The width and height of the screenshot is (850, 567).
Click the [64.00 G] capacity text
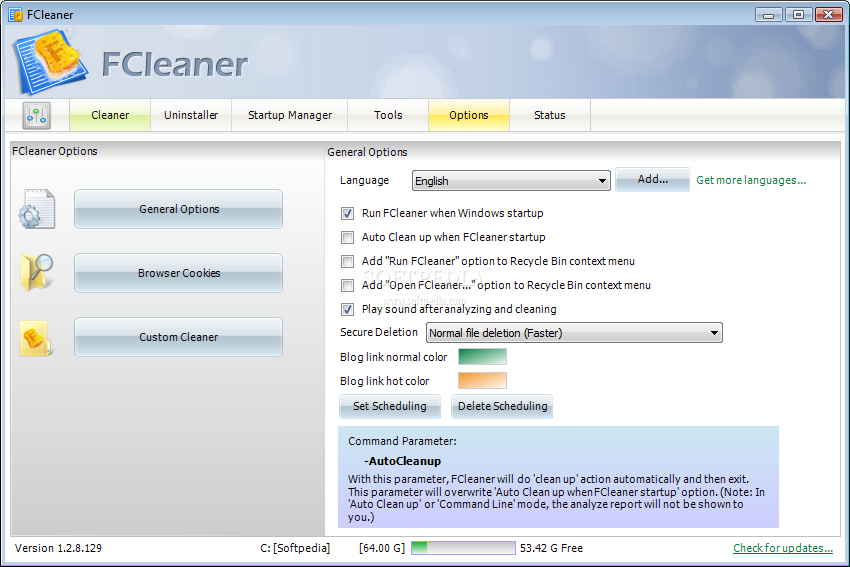[x=382, y=548]
